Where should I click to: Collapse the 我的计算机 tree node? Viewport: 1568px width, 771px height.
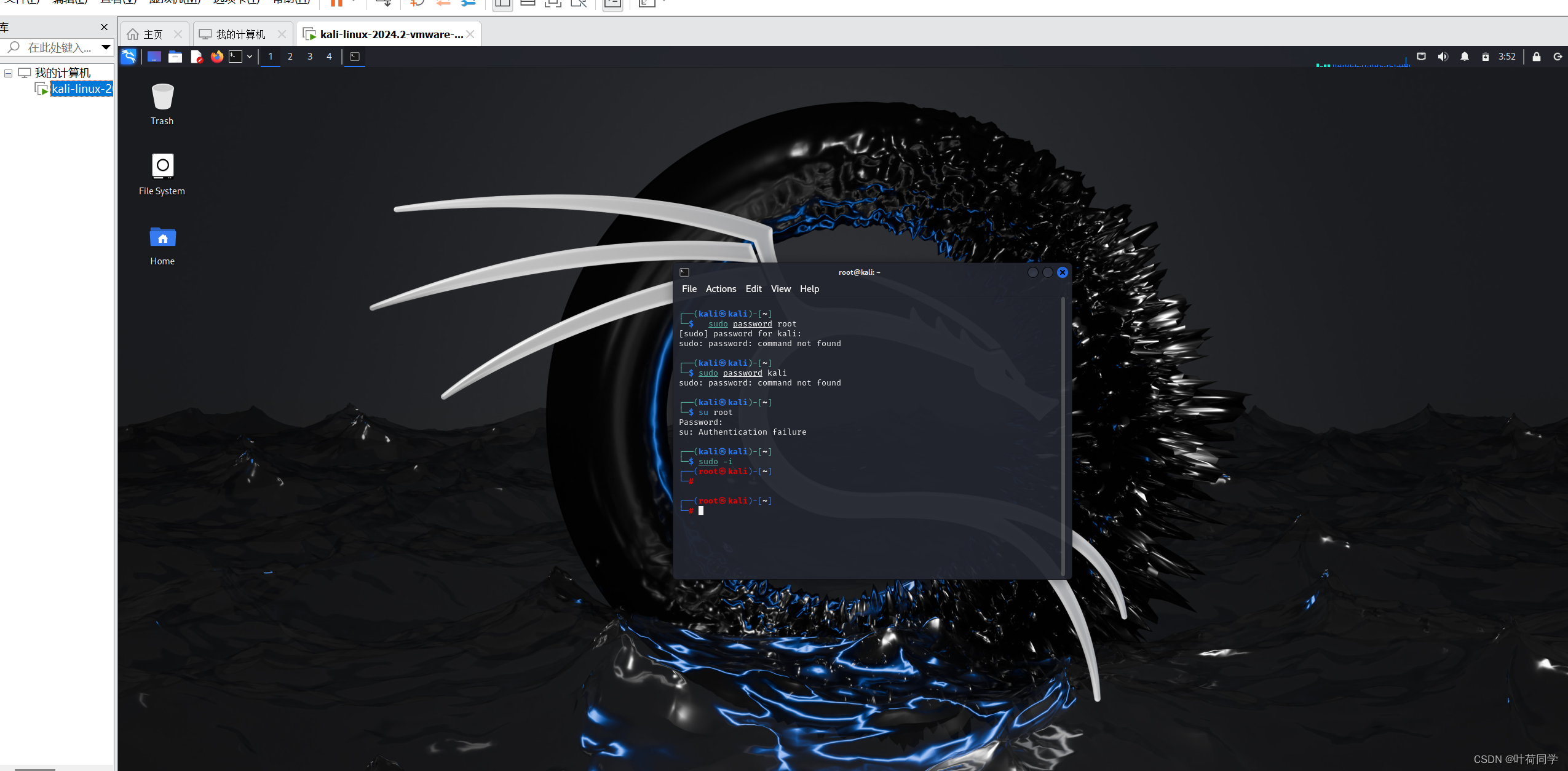pos(9,73)
